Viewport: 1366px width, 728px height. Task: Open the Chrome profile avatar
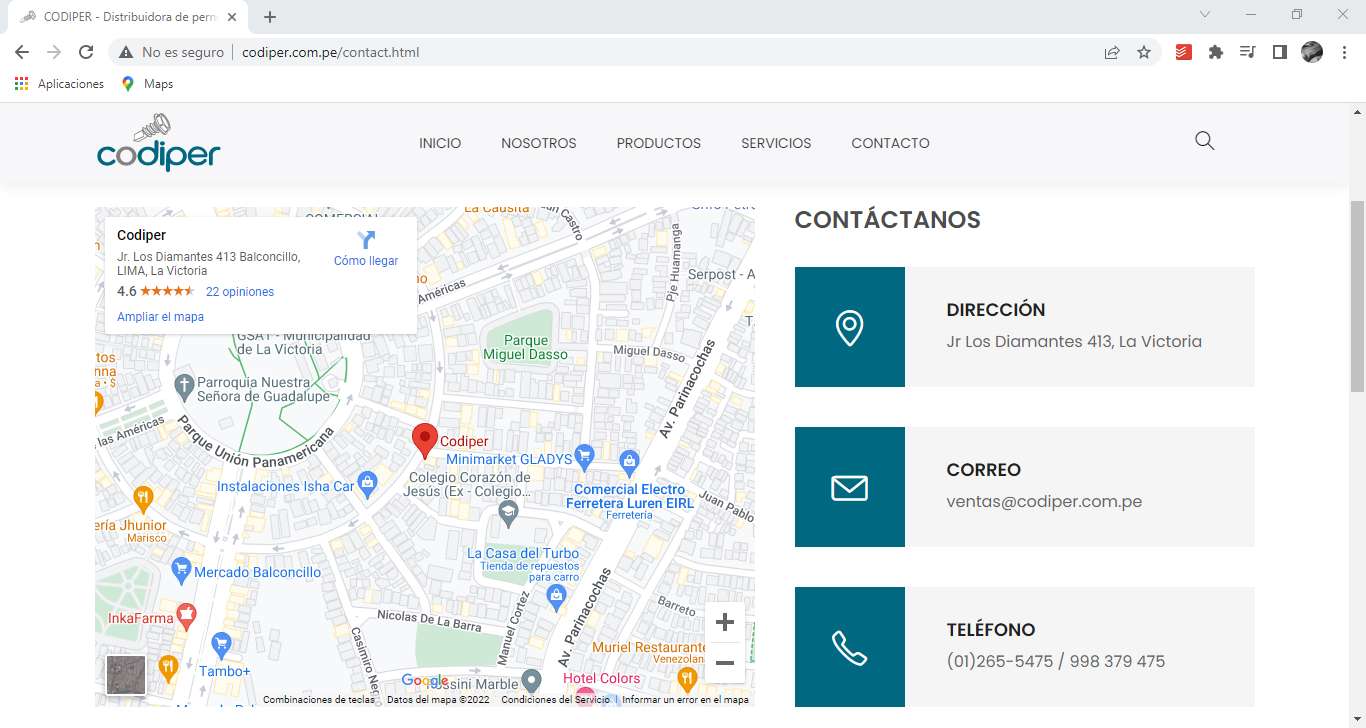[x=1312, y=52]
